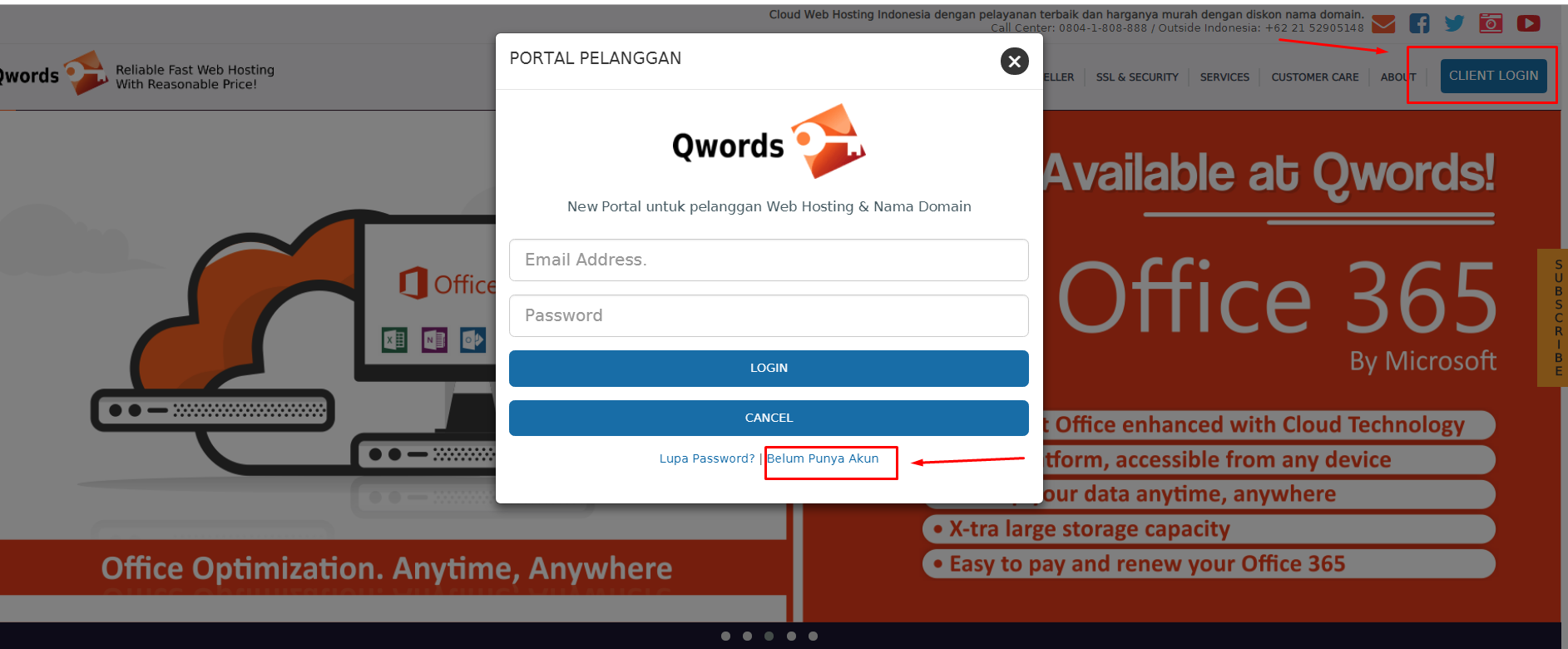Click the Qwords key logo in dialog
1568x649 pixels.
point(769,141)
